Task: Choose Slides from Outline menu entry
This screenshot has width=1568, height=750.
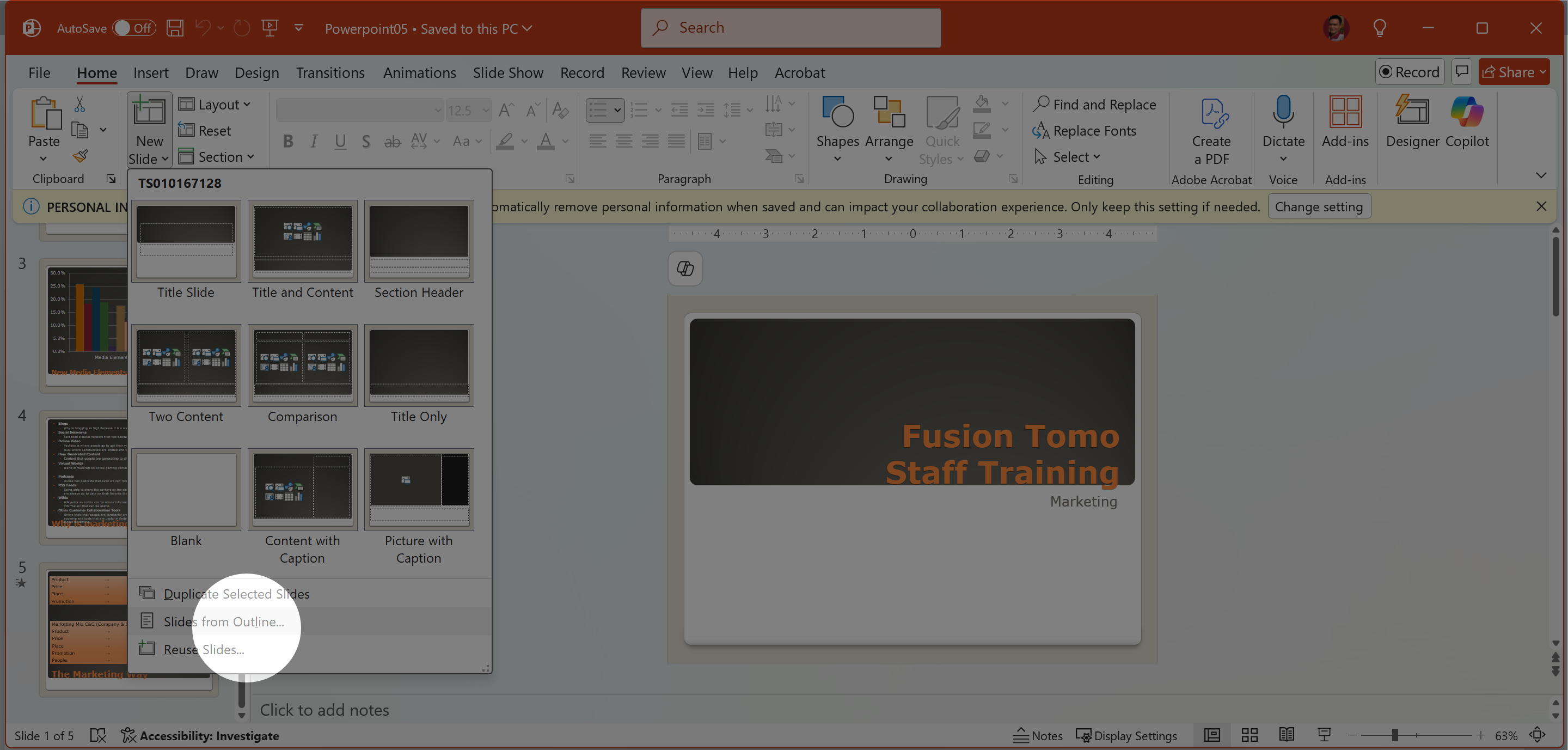Action: coord(223,621)
